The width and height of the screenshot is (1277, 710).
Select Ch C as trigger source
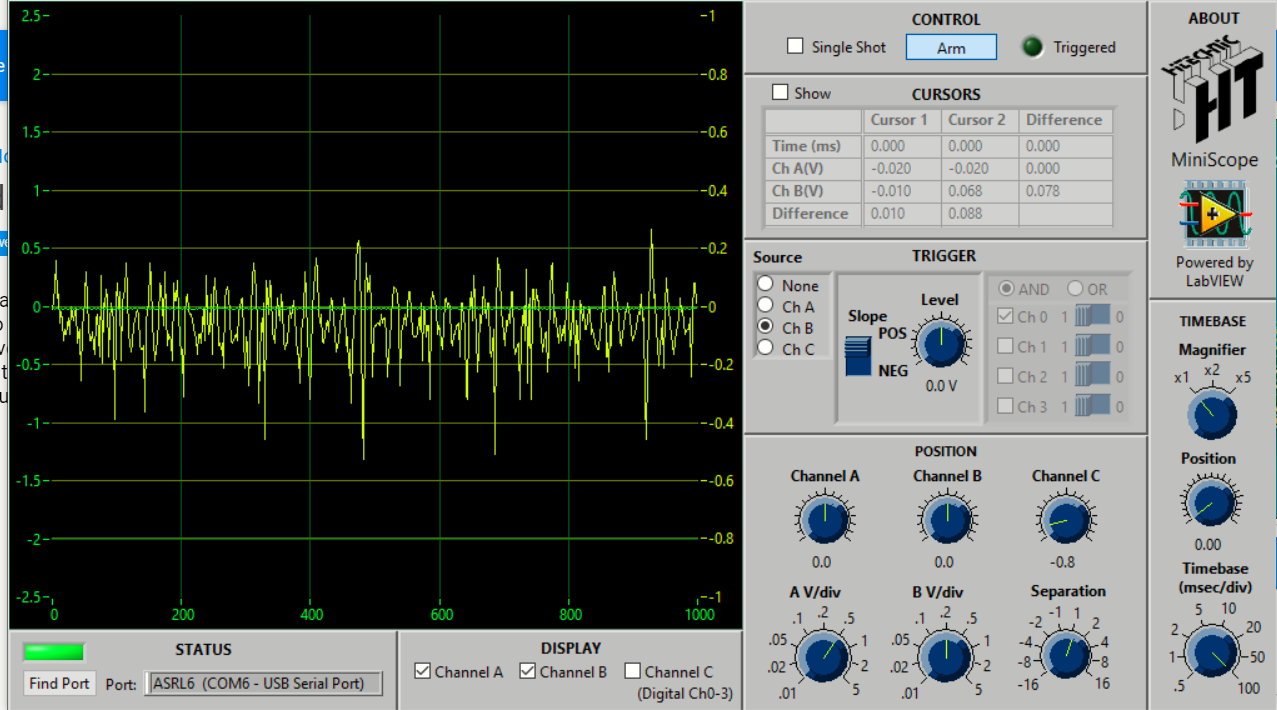(x=766, y=348)
